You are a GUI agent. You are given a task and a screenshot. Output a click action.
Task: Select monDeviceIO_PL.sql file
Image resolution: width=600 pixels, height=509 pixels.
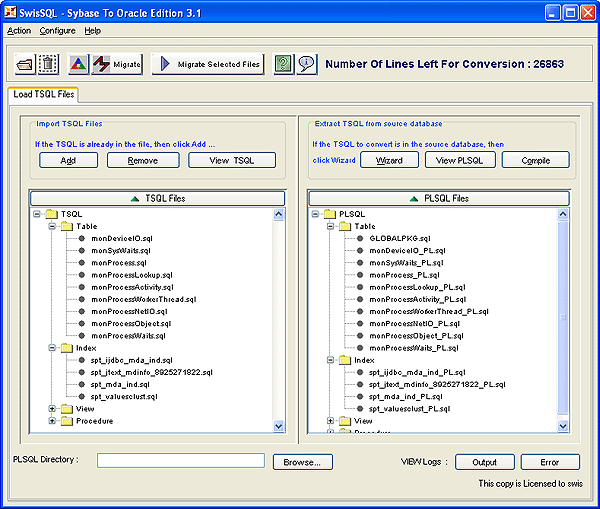408,251
